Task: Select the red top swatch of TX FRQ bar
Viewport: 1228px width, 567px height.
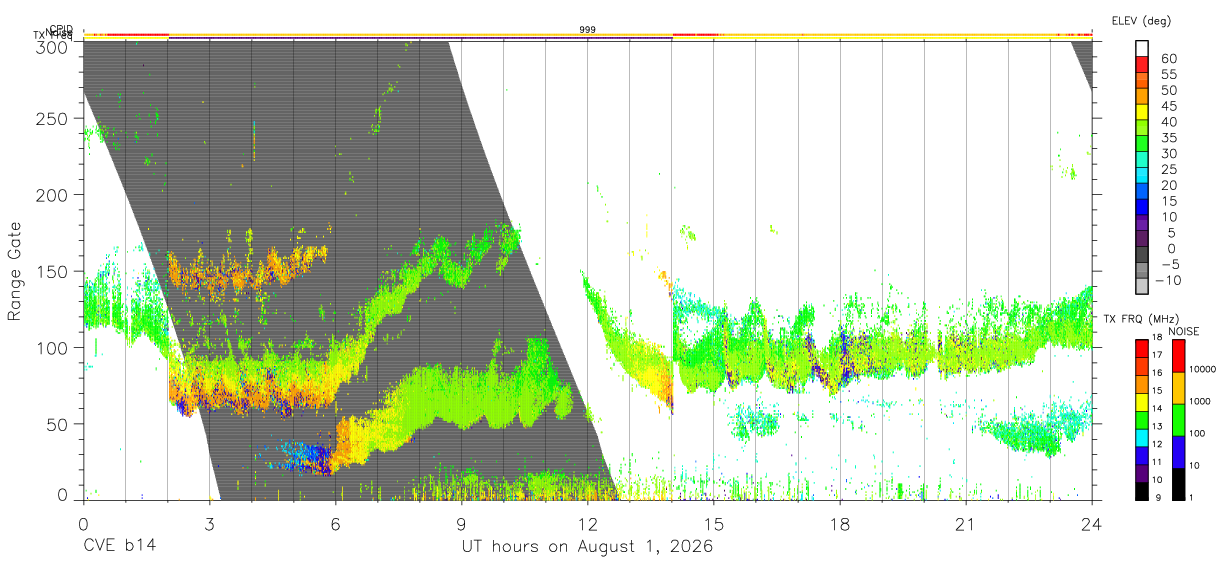Action: pos(1143,348)
